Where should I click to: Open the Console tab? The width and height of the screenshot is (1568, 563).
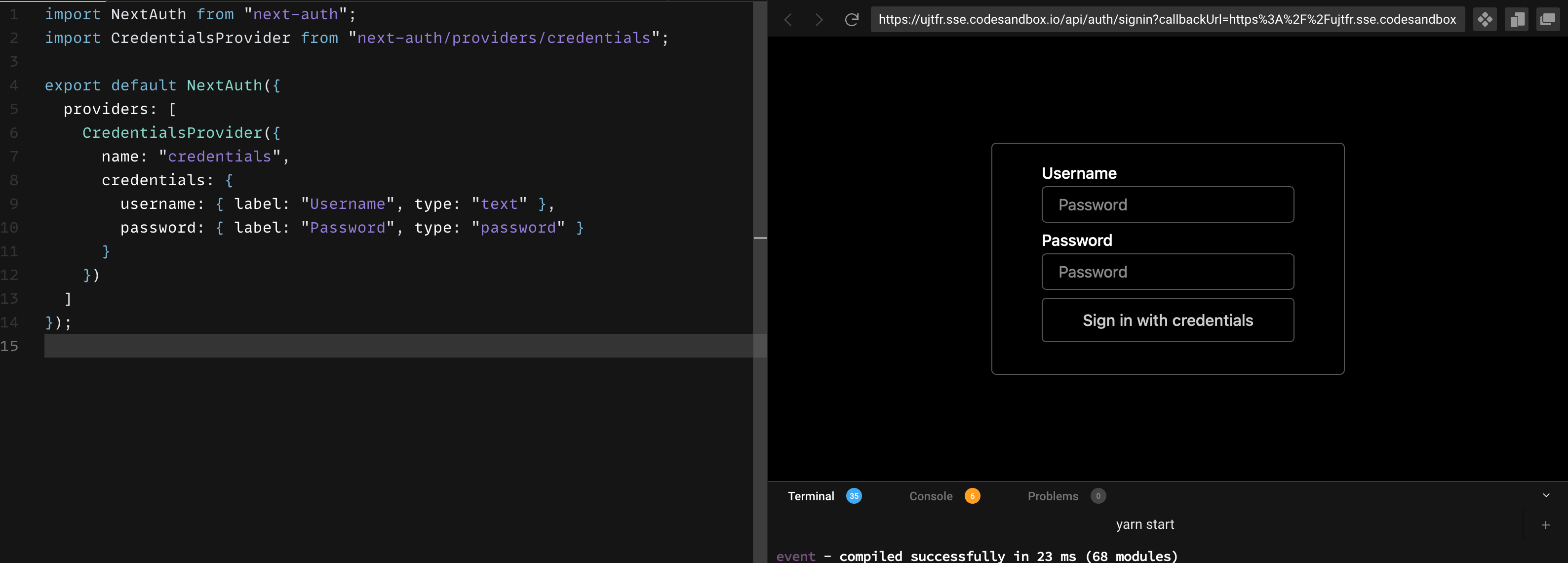tap(931, 496)
